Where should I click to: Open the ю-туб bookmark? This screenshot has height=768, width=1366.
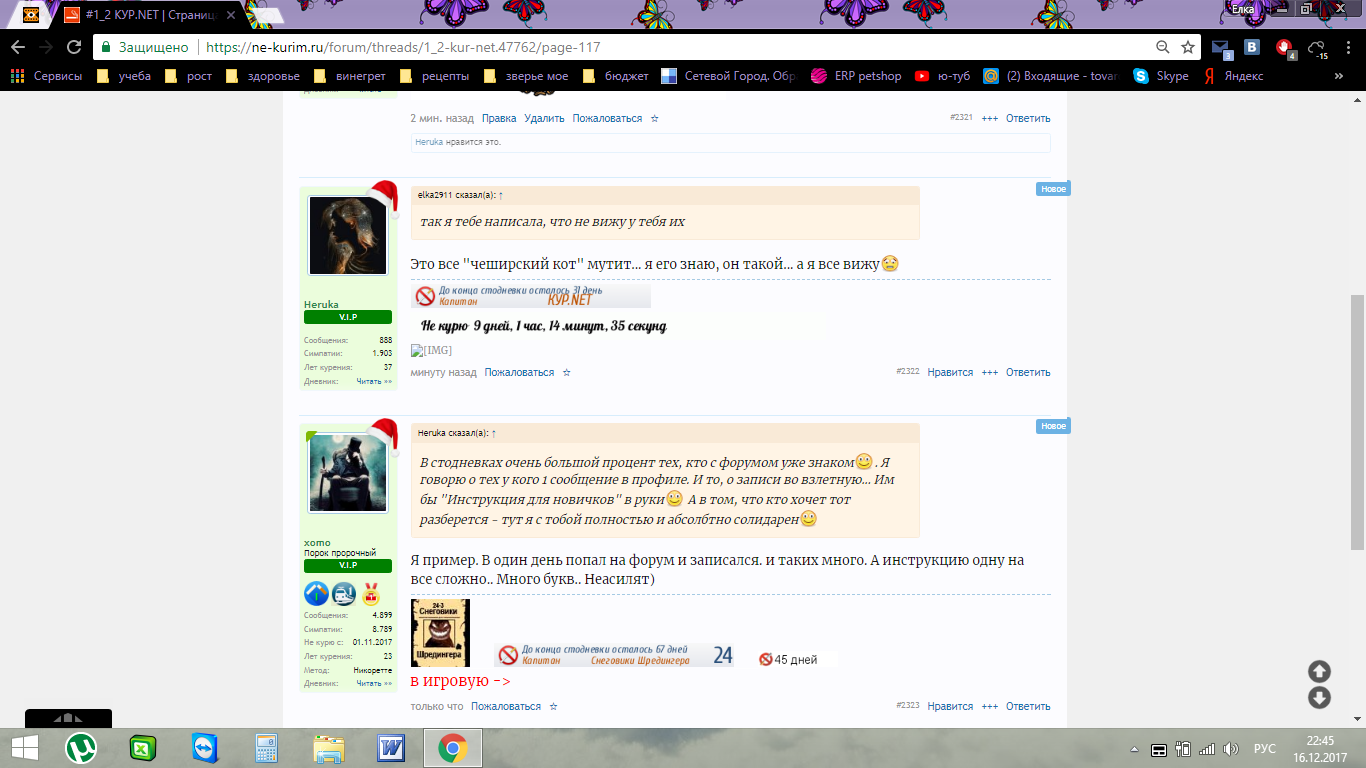click(x=941, y=76)
